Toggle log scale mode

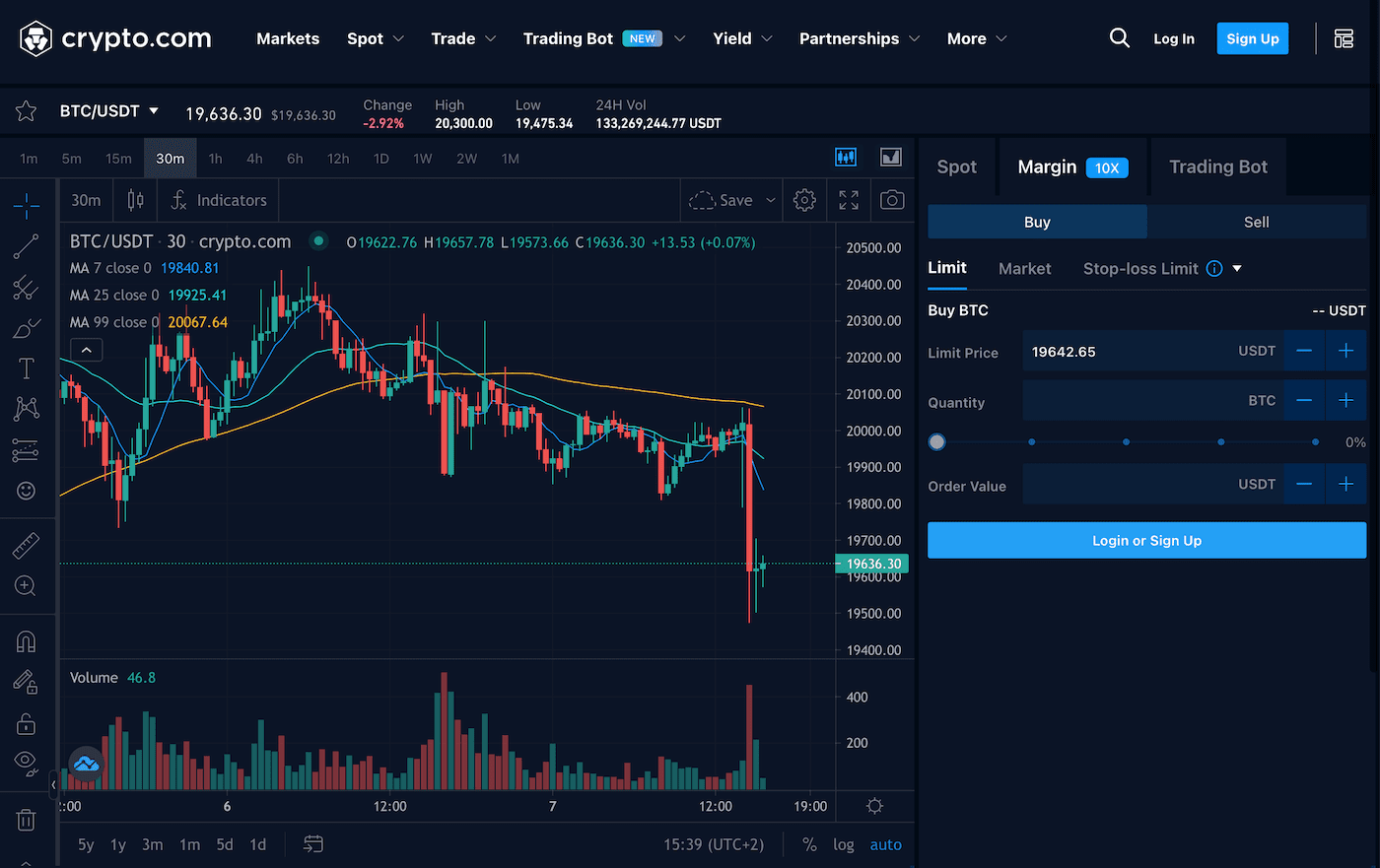point(844,844)
